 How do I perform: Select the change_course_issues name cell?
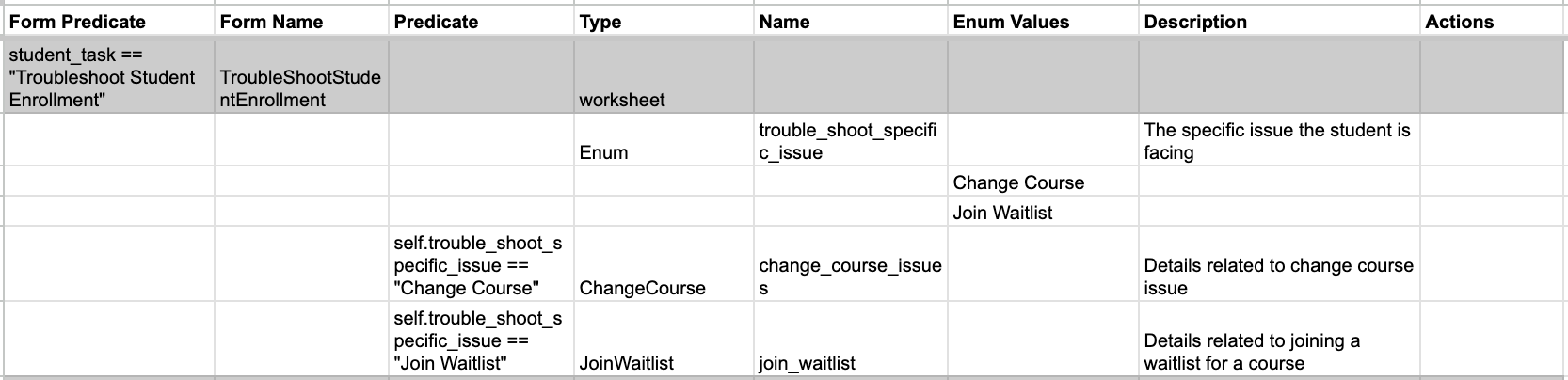[x=850, y=277]
